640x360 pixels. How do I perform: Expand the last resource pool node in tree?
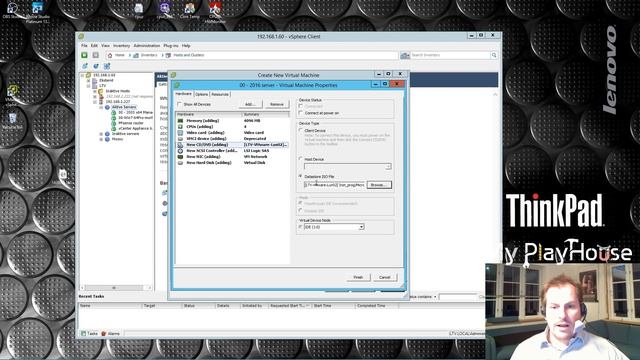(101, 139)
